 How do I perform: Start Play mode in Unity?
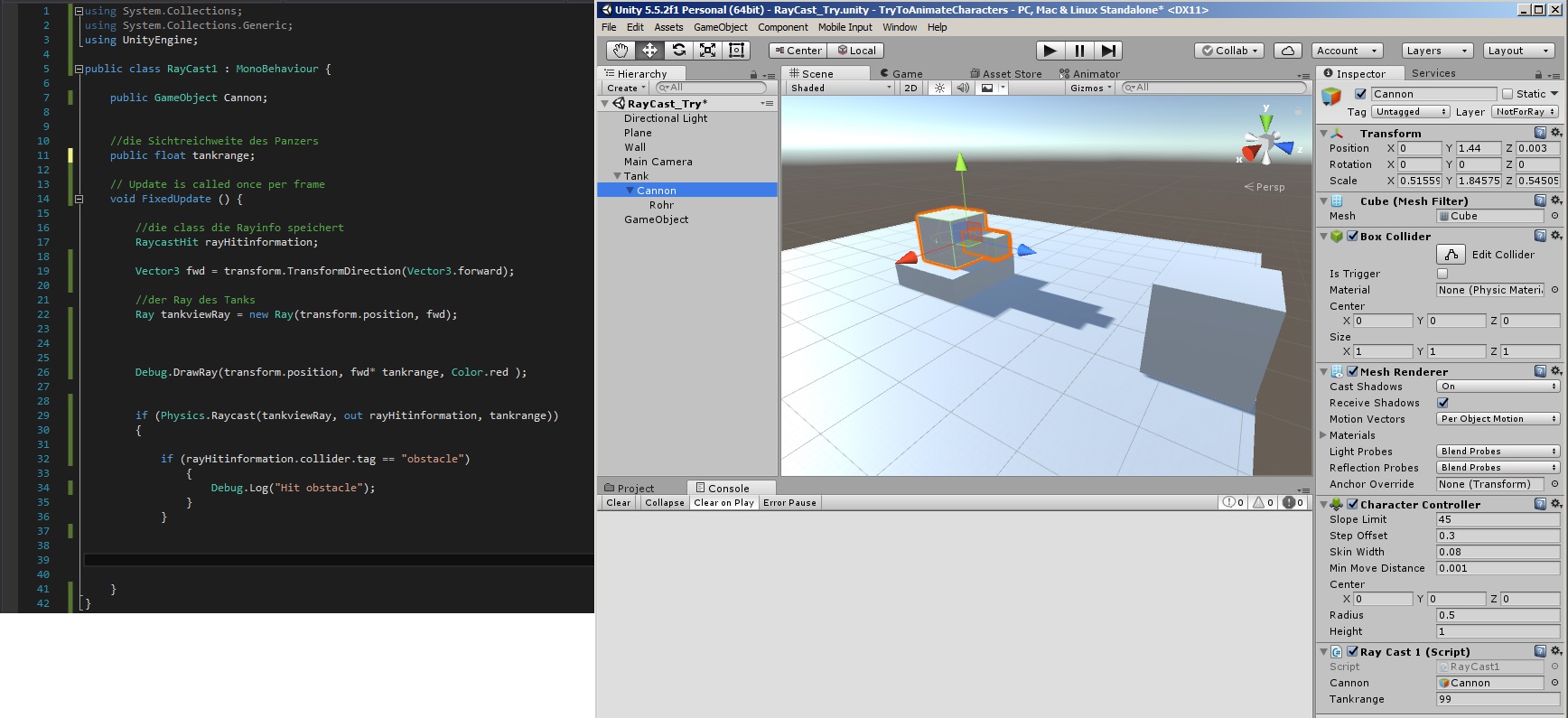1050,51
